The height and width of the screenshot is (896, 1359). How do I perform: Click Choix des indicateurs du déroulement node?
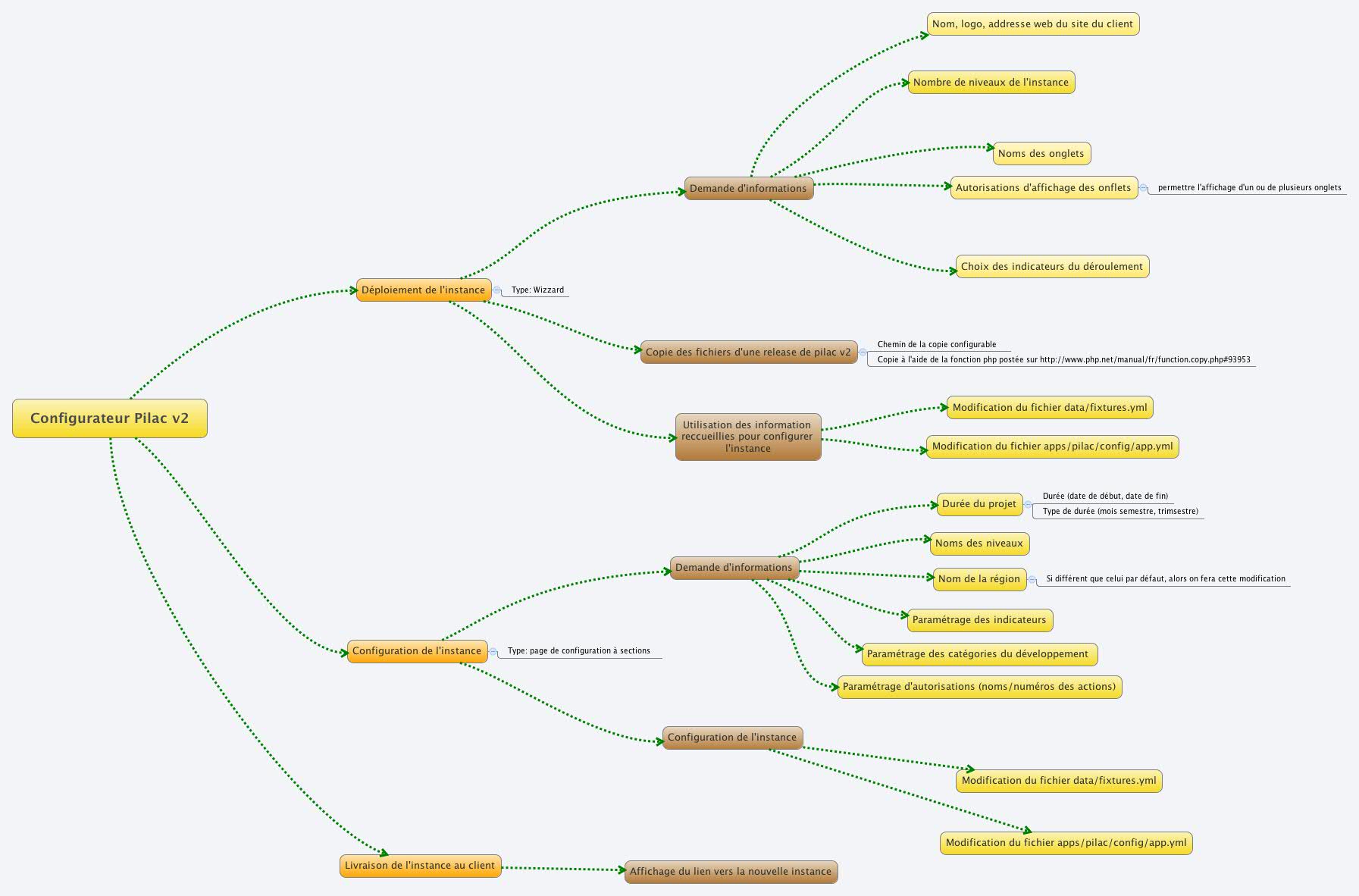coord(1051,267)
